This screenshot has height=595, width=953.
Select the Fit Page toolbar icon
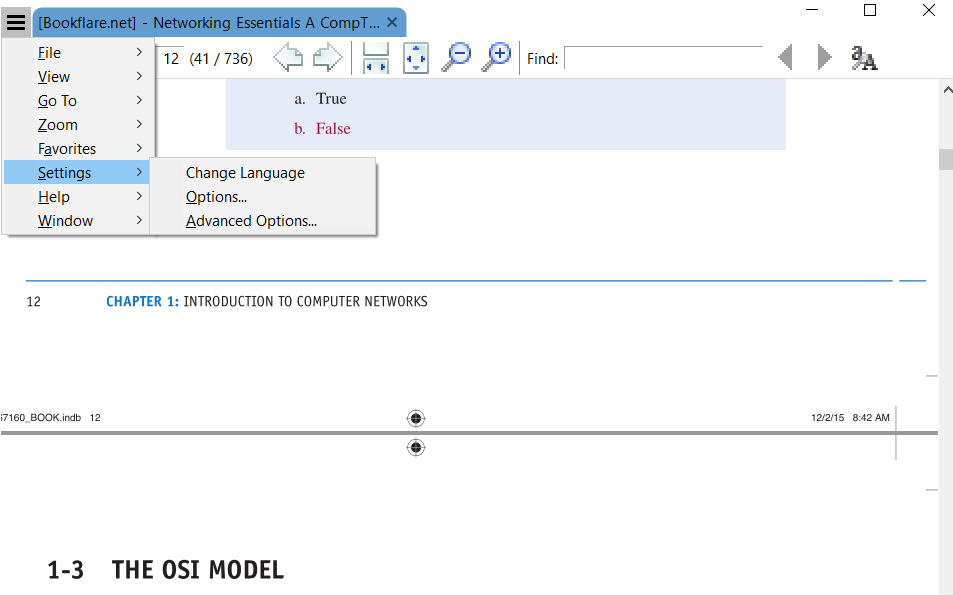point(416,58)
